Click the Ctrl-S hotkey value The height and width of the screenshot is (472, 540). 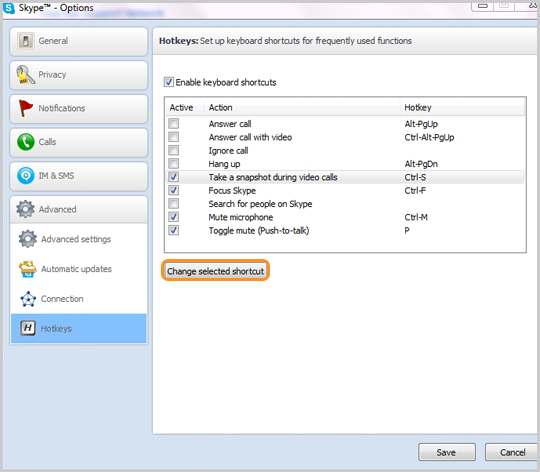pyautogui.click(x=415, y=177)
